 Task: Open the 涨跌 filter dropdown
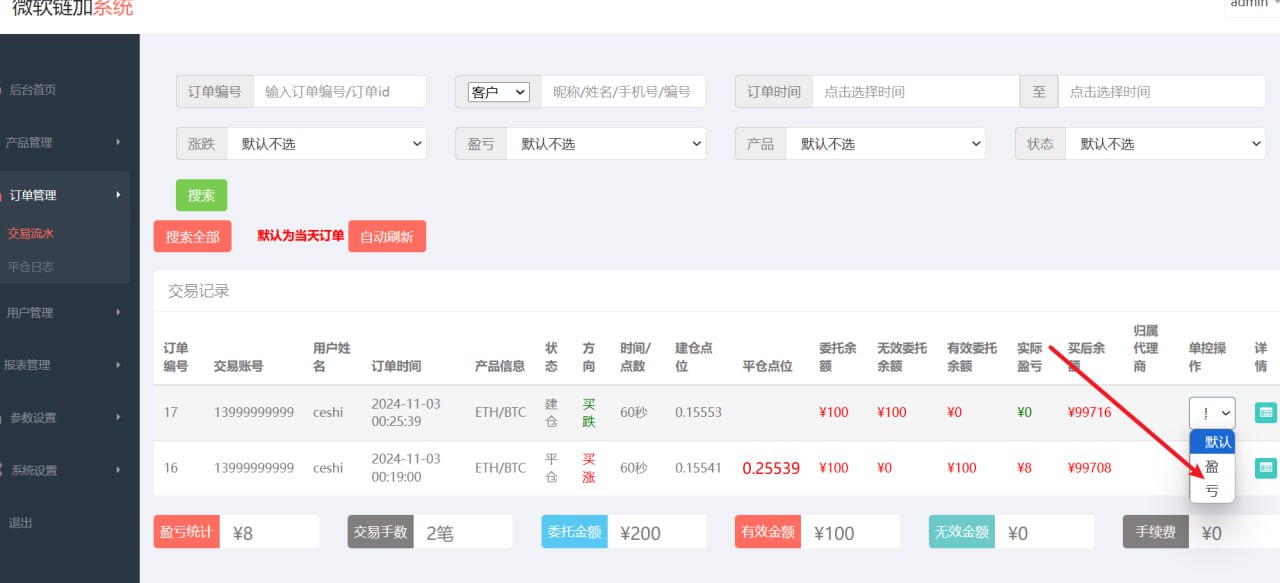pos(326,144)
